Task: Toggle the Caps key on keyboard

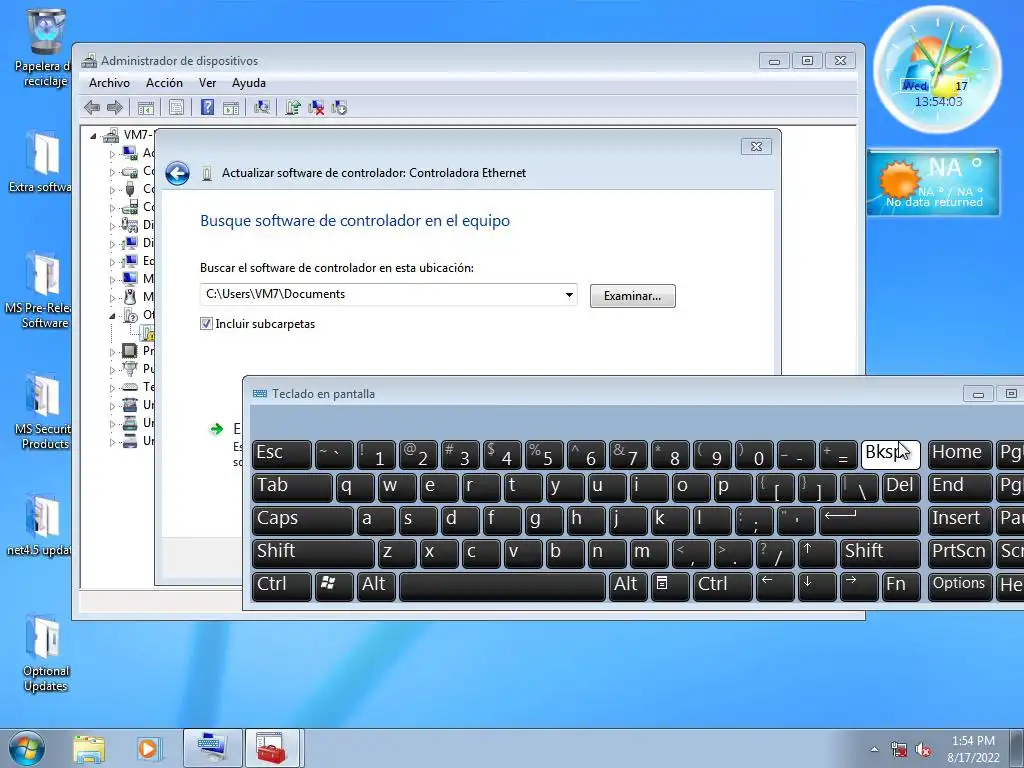Action: click(x=302, y=519)
